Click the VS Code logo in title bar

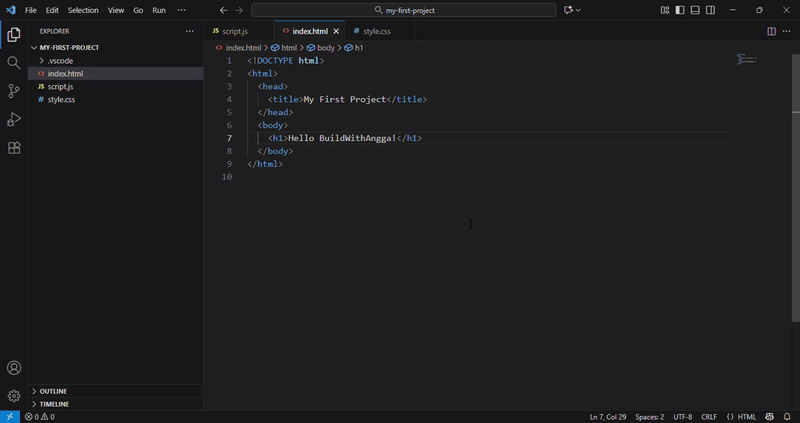10,10
